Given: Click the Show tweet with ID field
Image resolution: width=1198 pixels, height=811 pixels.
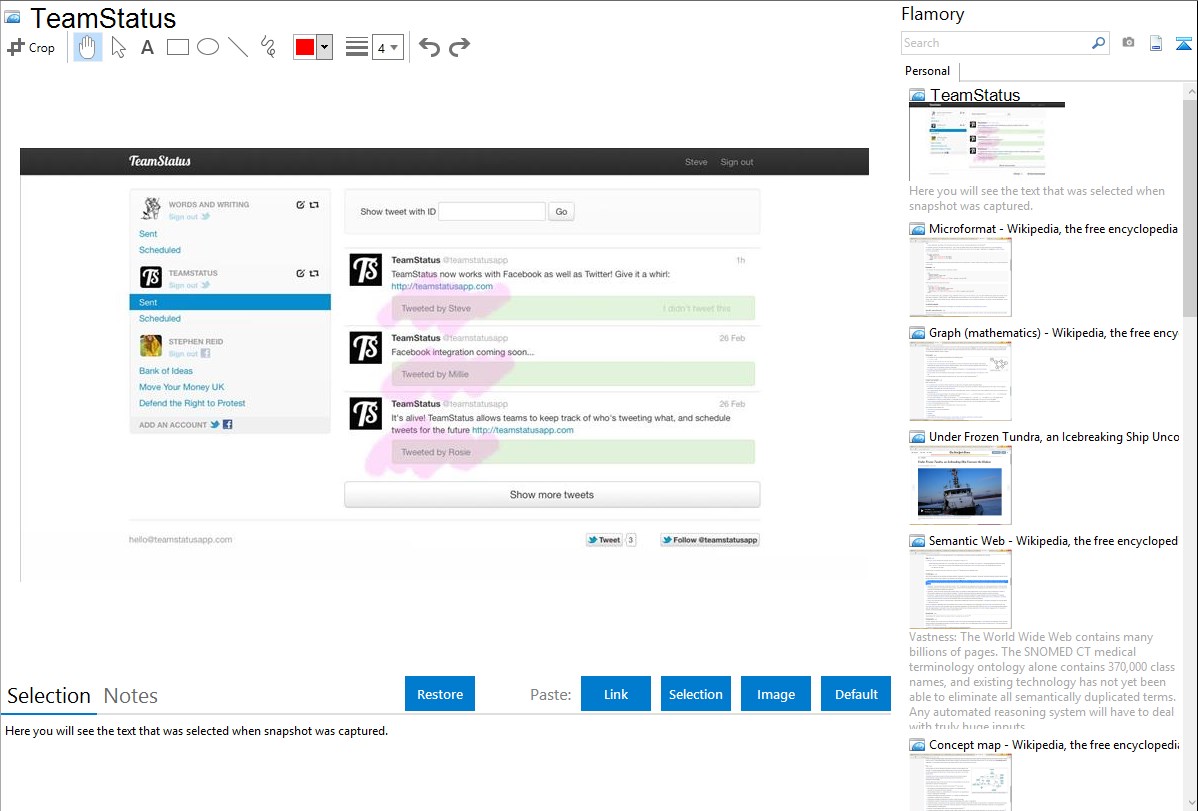Looking at the screenshot, I should (x=492, y=212).
